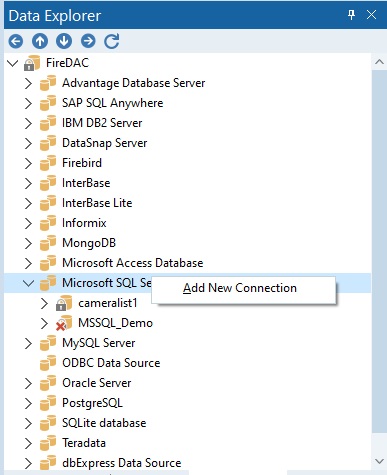Click the MongoDB database icon
Image resolution: width=387 pixels, height=475 pixels.
pyautogui.click(x=48, y=243)
